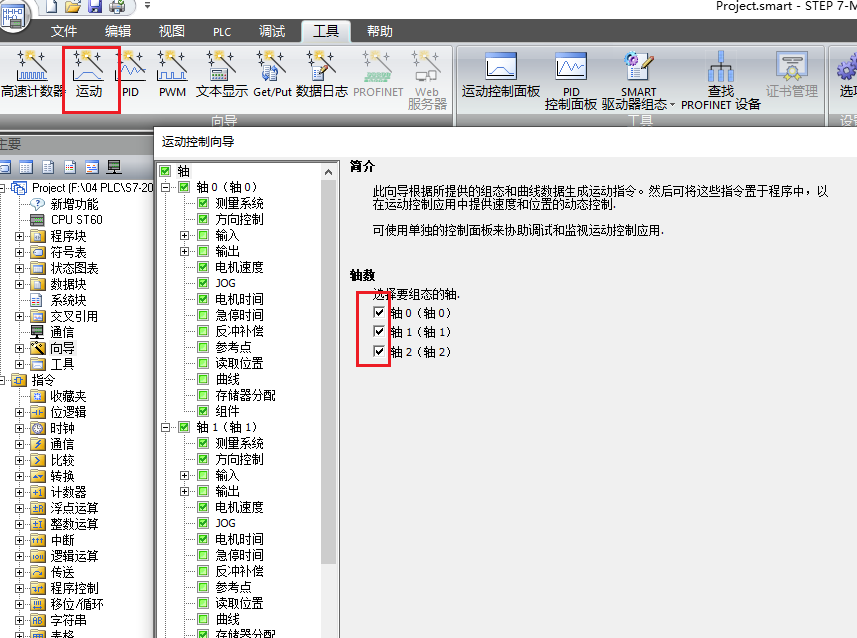Toggle the 急停时间 checkbox under 轴 0

click(203, 315)
